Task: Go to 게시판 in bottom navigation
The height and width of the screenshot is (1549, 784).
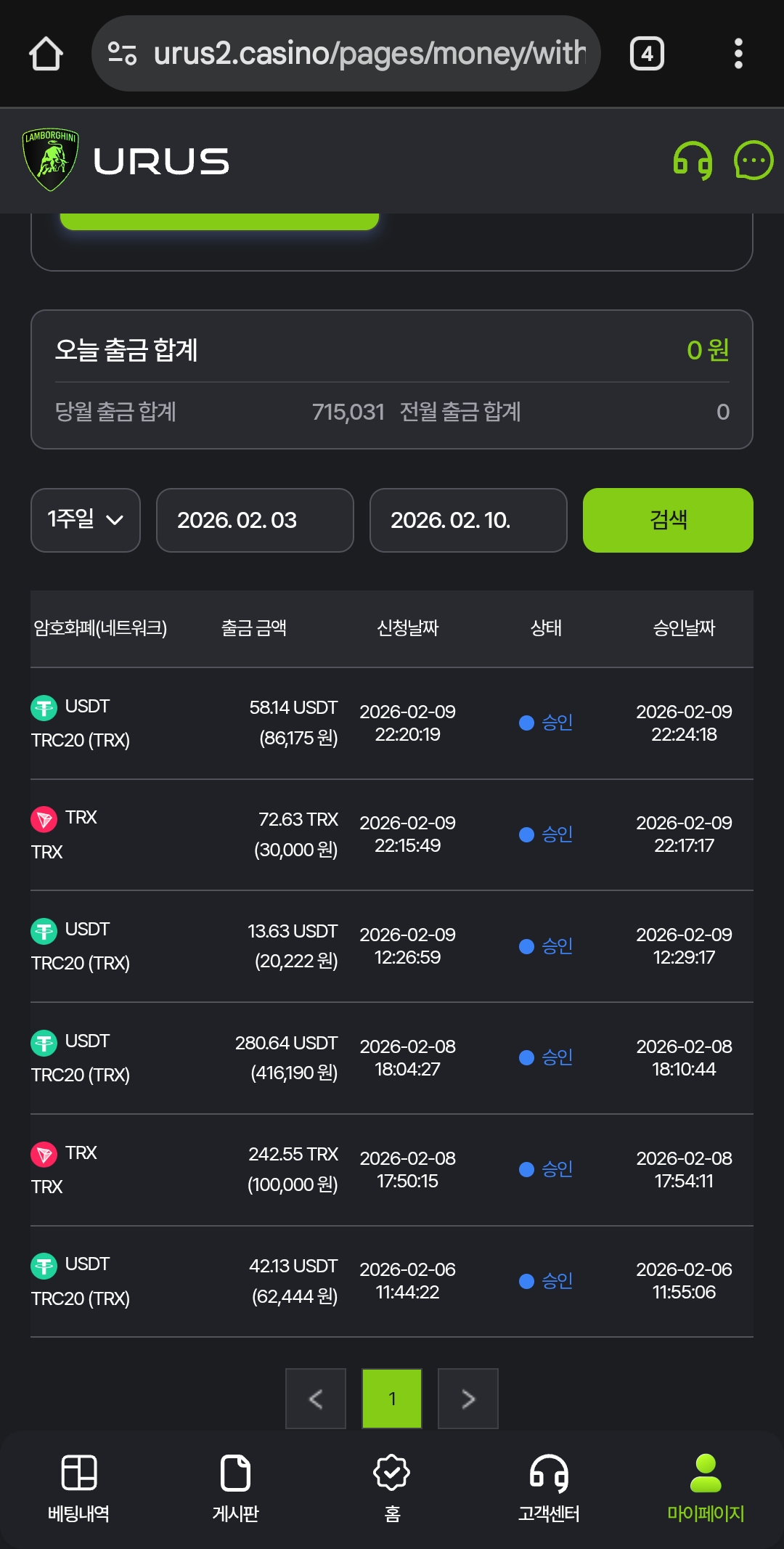Action: point(235,1488)
